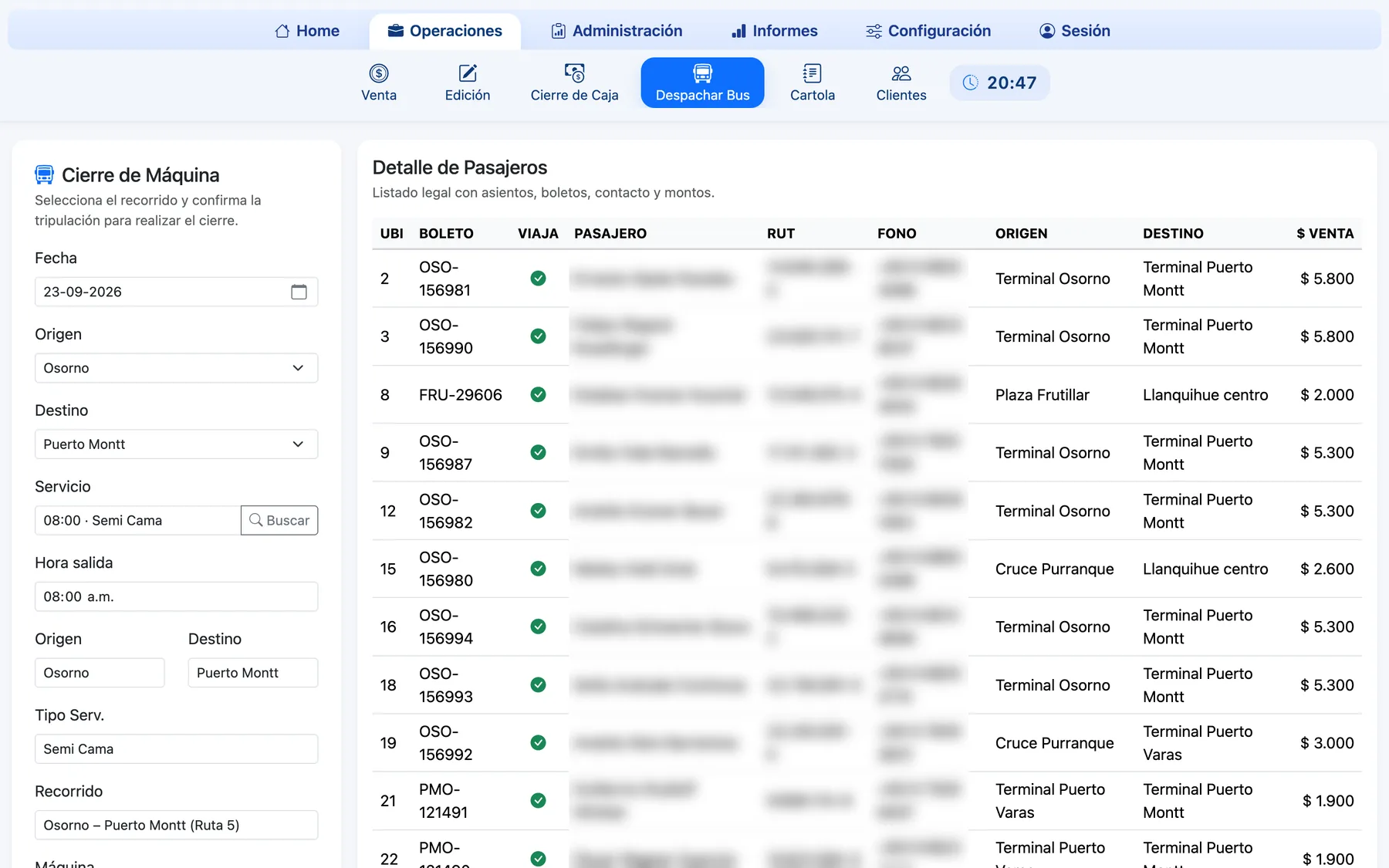
Task: Click the read-only Destino field below Hora salida
Action: pos(253,673)
